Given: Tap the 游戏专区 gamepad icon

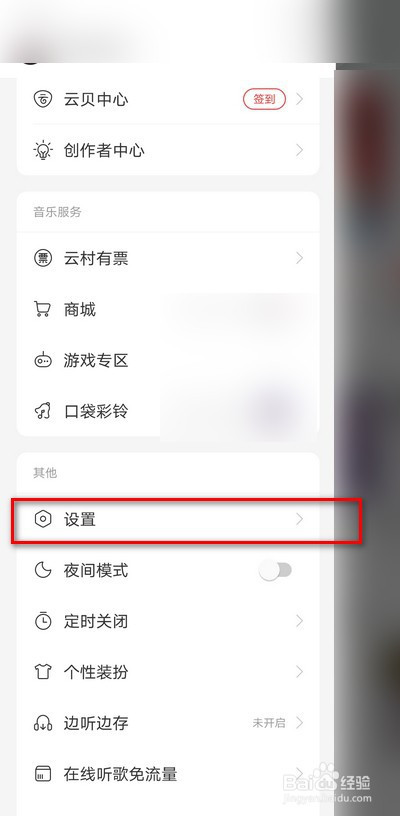Looking at the screenshot, I should (x=43, y=360).
